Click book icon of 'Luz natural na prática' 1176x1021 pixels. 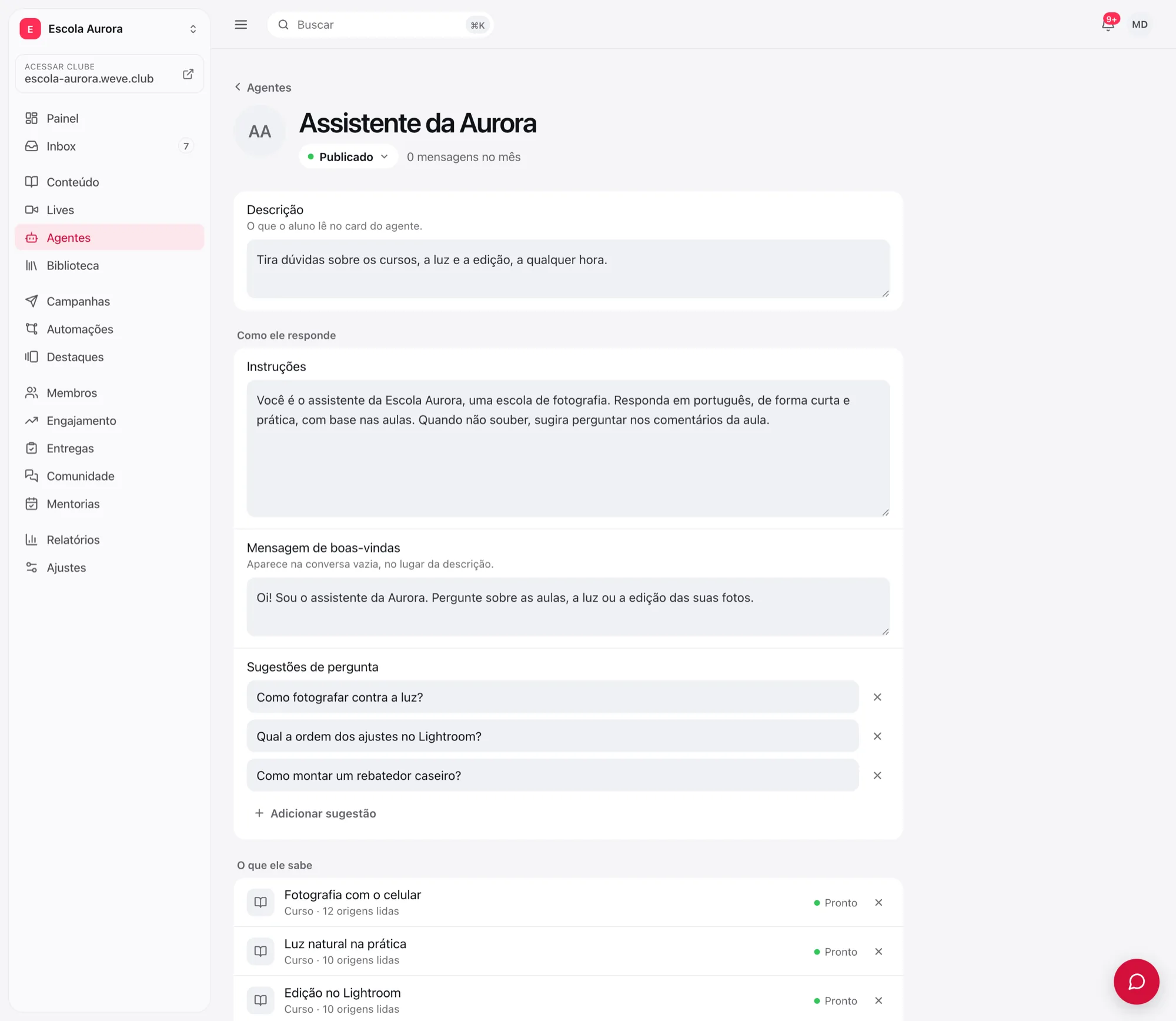point(260,951)
